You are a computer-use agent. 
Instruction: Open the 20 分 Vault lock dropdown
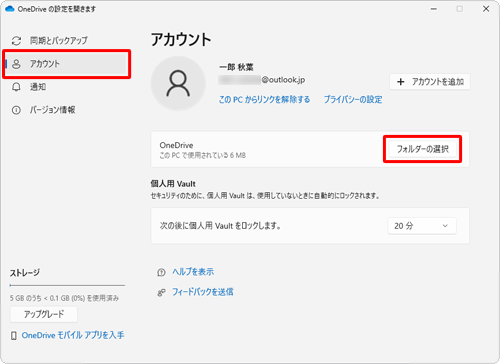tap(422, 226)
